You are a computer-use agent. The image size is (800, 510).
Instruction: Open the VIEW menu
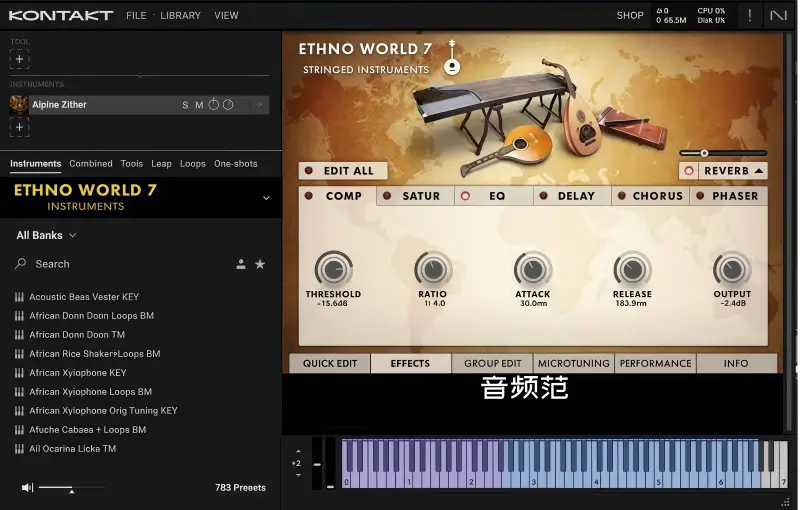[x=226, y=16]
